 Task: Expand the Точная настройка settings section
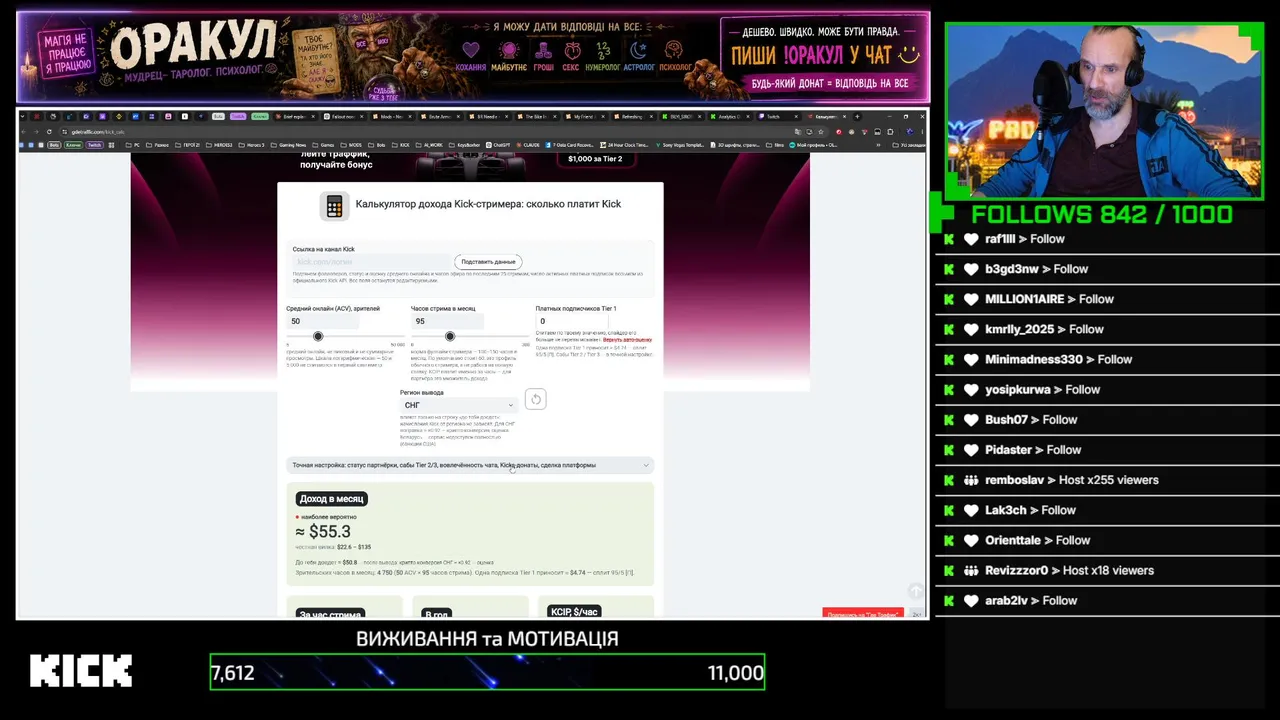[x=470, y=465]
